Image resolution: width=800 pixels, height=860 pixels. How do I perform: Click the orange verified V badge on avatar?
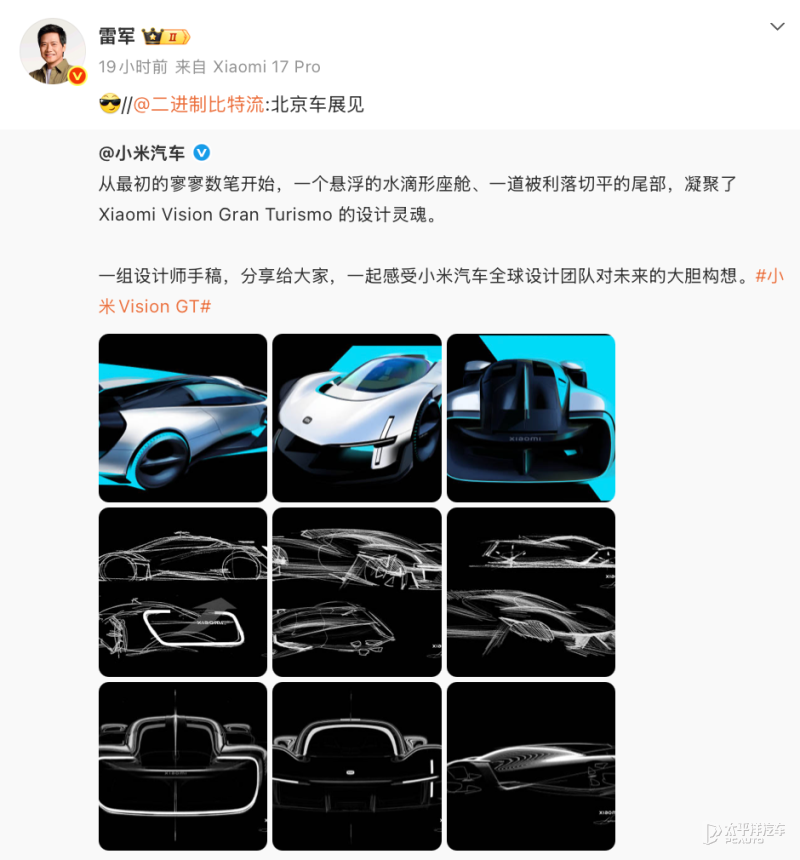(77, 76)
